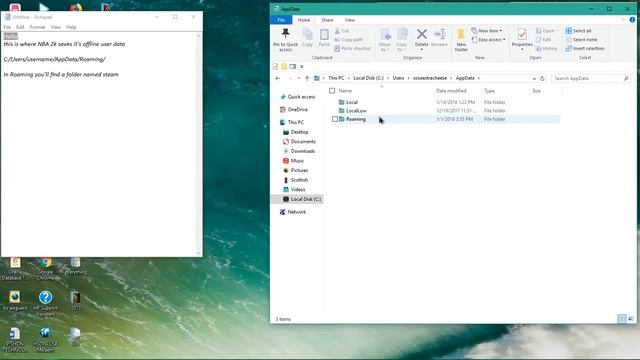The height and width of the screenshot is (360, 640).
Task: Click the Back arrow in Explorer
Action: pyautogui.click(x=278, y=78)
